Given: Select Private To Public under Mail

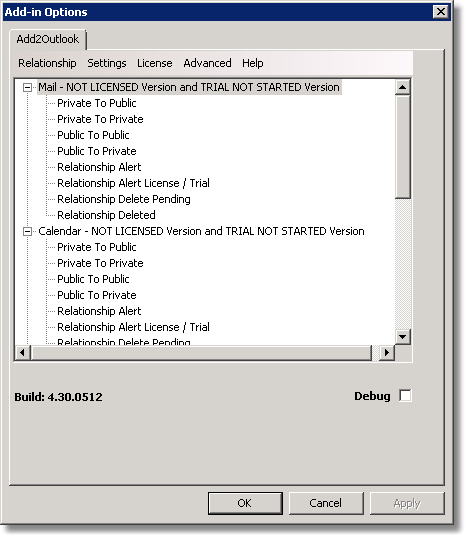Looking at the screenshot, I should (97, 103).
